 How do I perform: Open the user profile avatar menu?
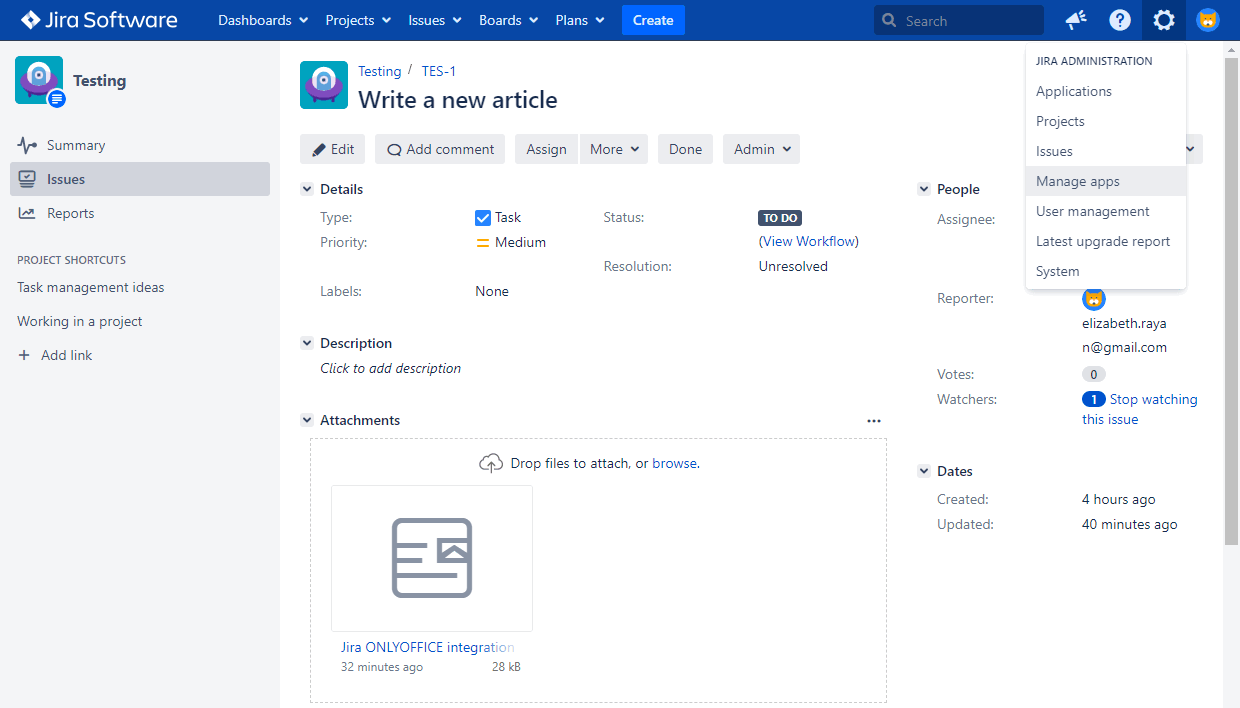click(1208, 20)
